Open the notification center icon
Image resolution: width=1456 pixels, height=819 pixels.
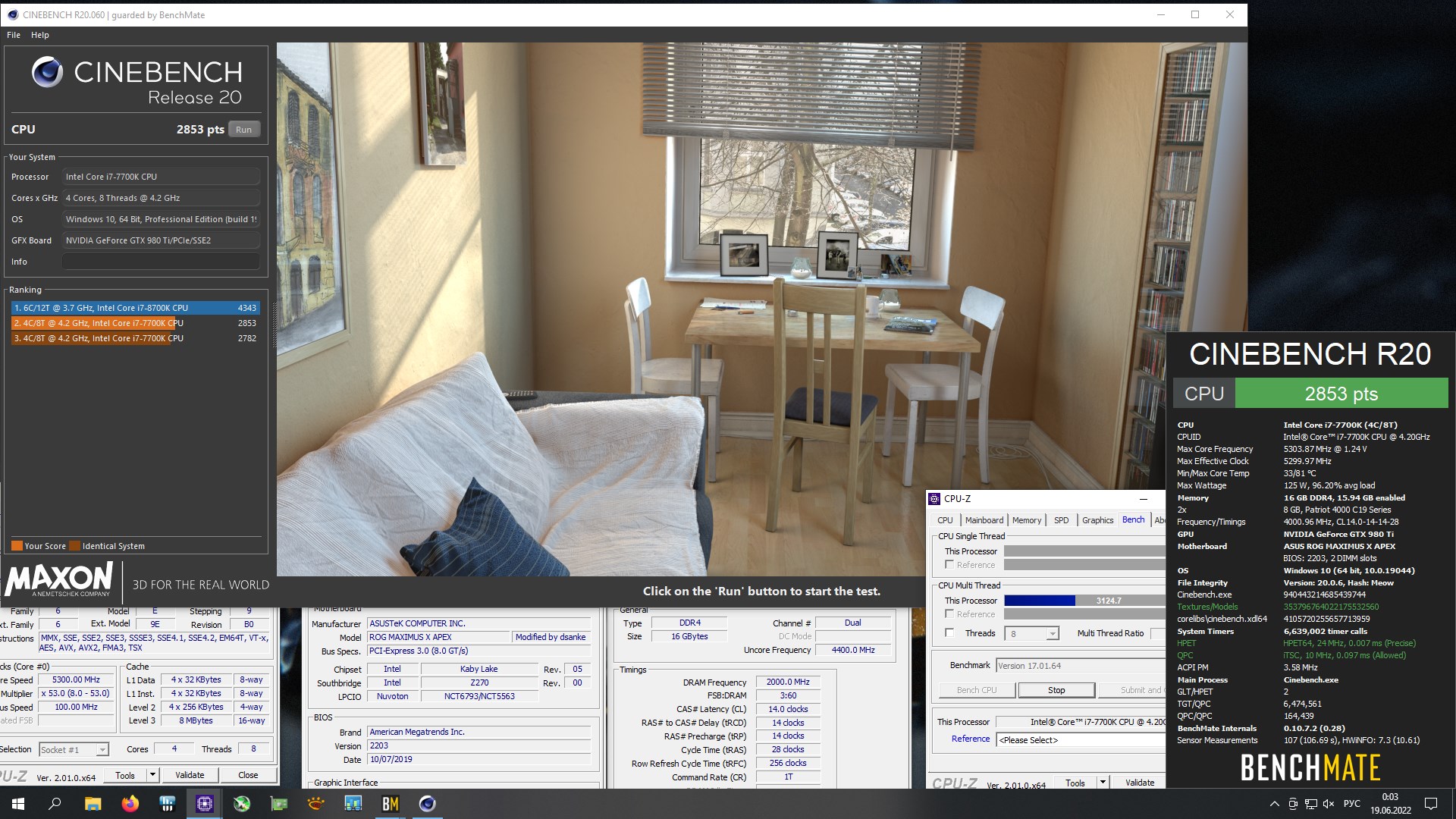pos(1431,804)
